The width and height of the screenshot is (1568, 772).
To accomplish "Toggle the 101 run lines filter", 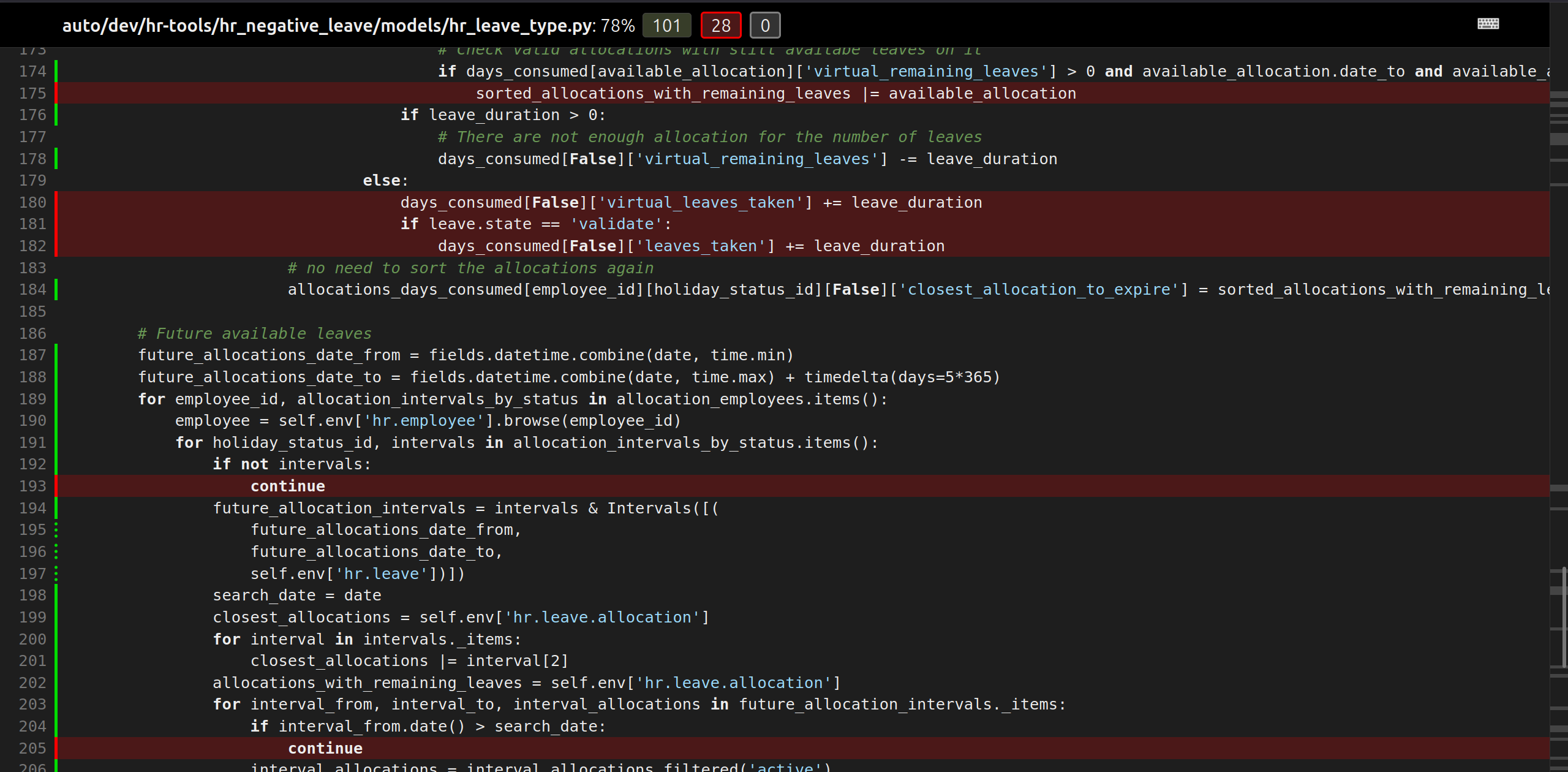I will 666,26.
